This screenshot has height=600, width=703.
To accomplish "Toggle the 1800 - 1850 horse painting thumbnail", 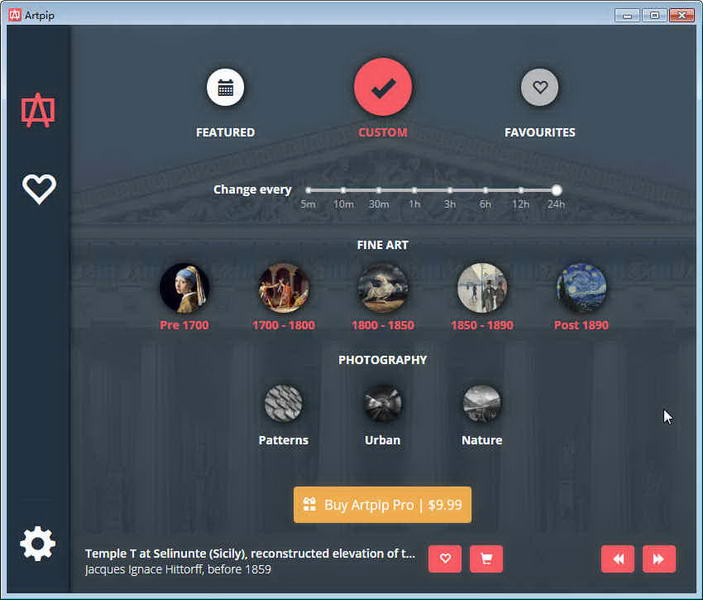I will point(383,288).
